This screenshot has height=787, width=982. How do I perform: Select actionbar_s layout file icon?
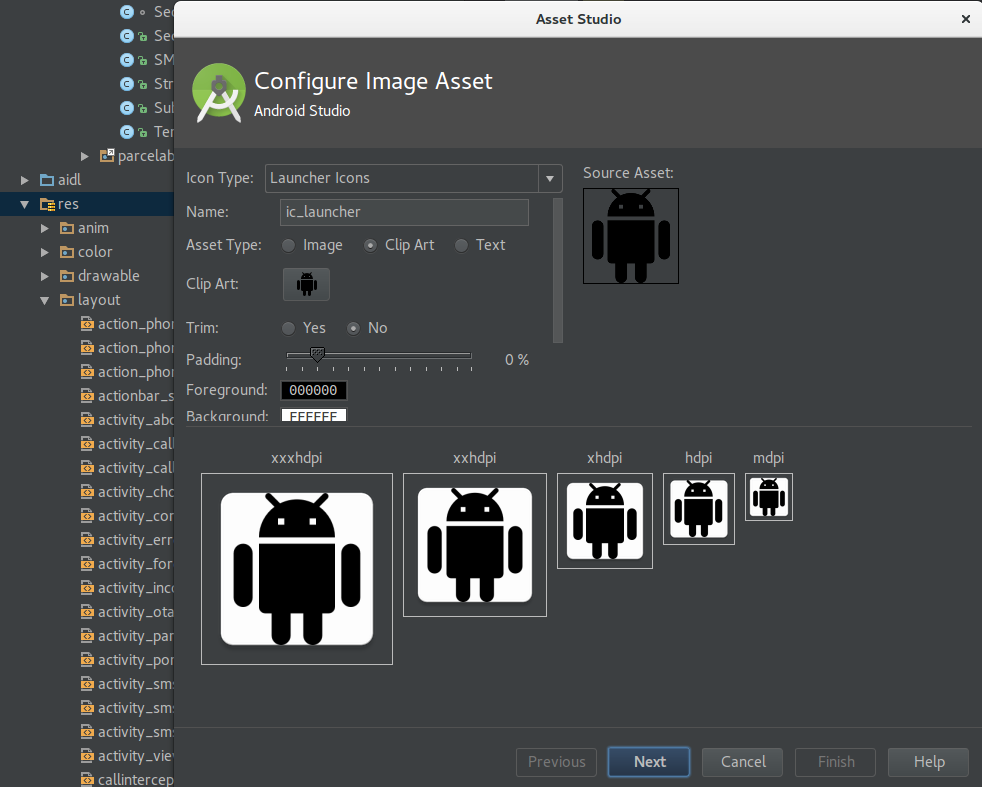87,396
